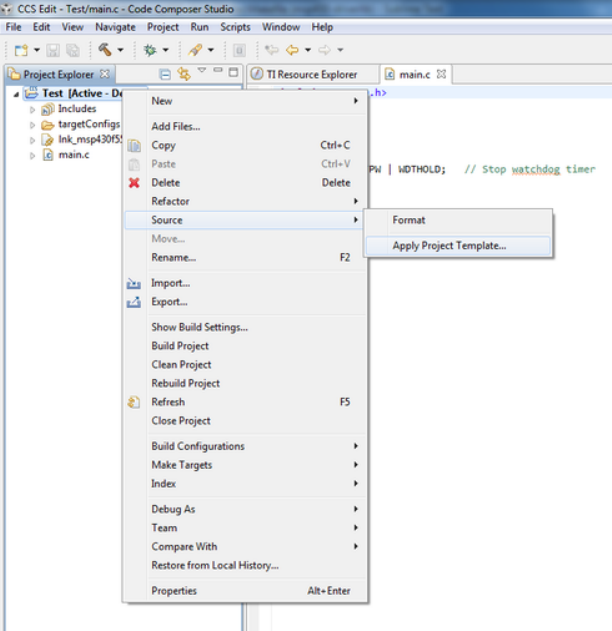Open Compare With submenu
This screenshot has height=631, width=612.
(245, 546)
